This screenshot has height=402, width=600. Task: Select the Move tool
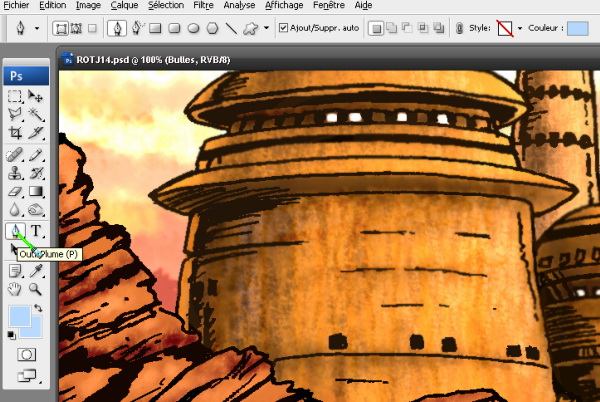(36, 96)
